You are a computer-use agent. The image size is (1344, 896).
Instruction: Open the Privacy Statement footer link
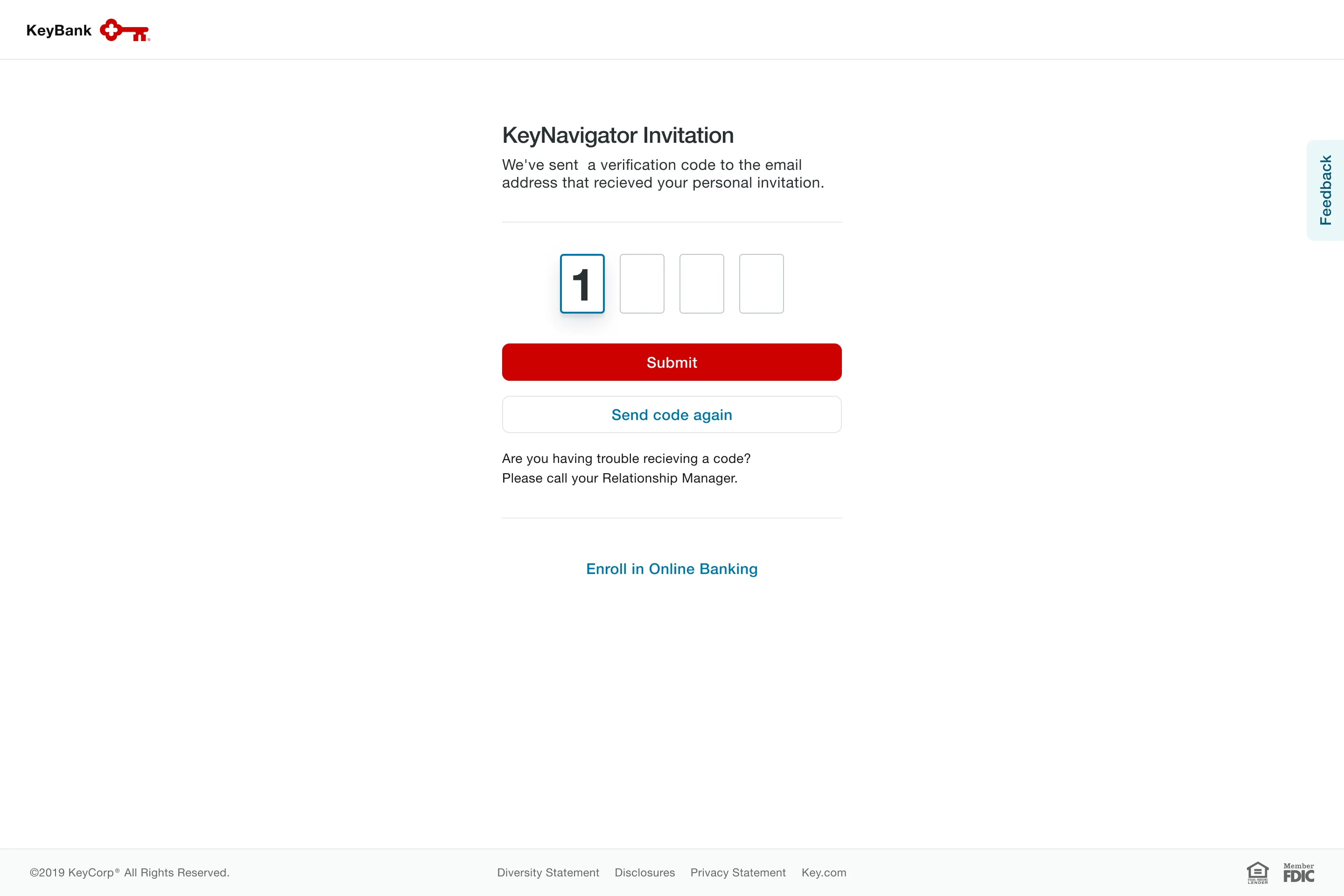click(x=738, y=873)
